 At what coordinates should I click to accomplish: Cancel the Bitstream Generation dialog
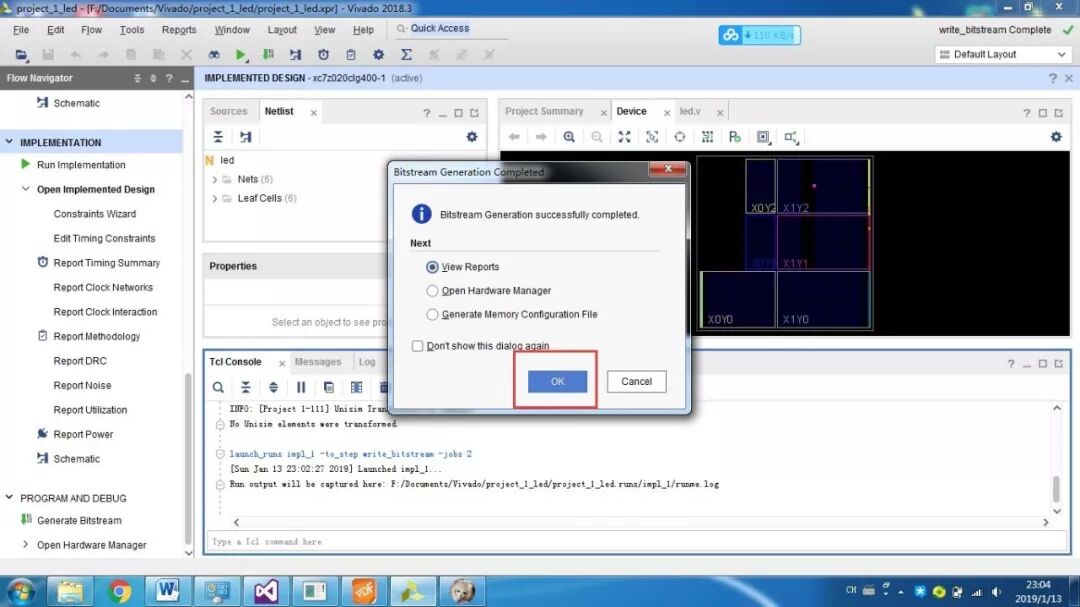coord(636,381)
